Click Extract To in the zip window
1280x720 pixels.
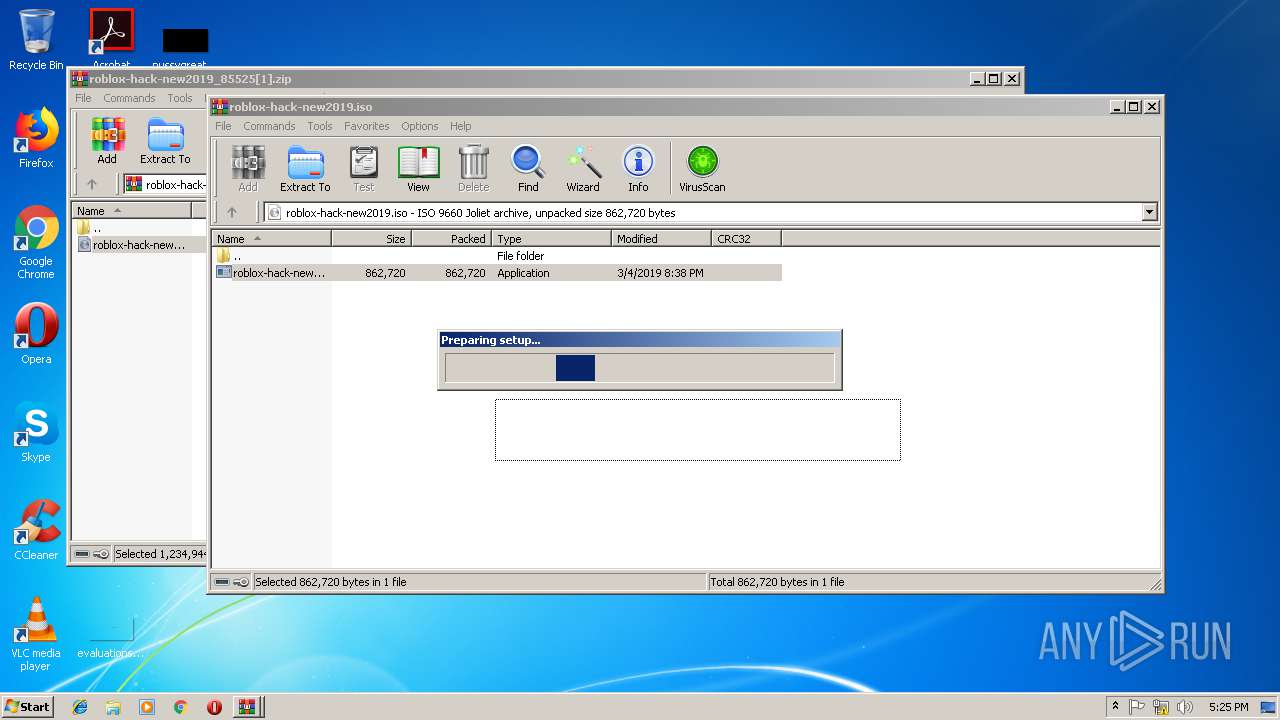click(165, 140)
